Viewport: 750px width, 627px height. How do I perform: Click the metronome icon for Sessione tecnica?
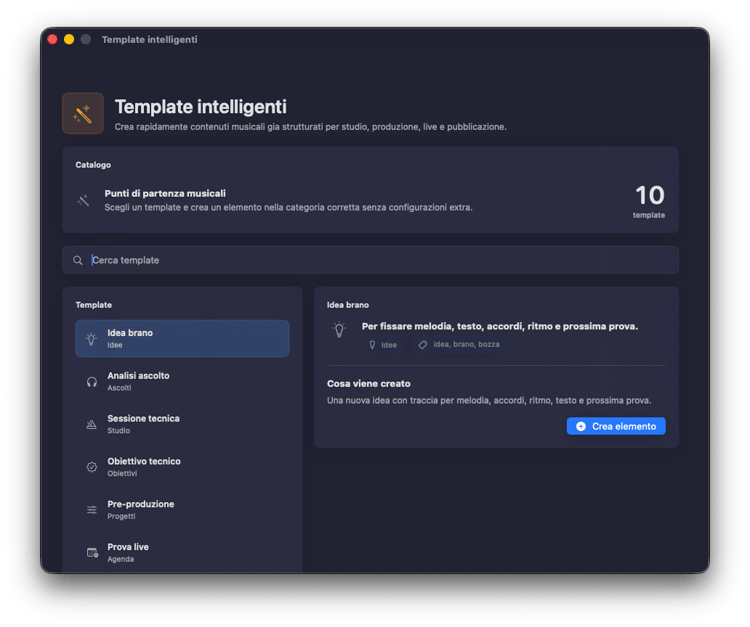[x=91, y=424]
